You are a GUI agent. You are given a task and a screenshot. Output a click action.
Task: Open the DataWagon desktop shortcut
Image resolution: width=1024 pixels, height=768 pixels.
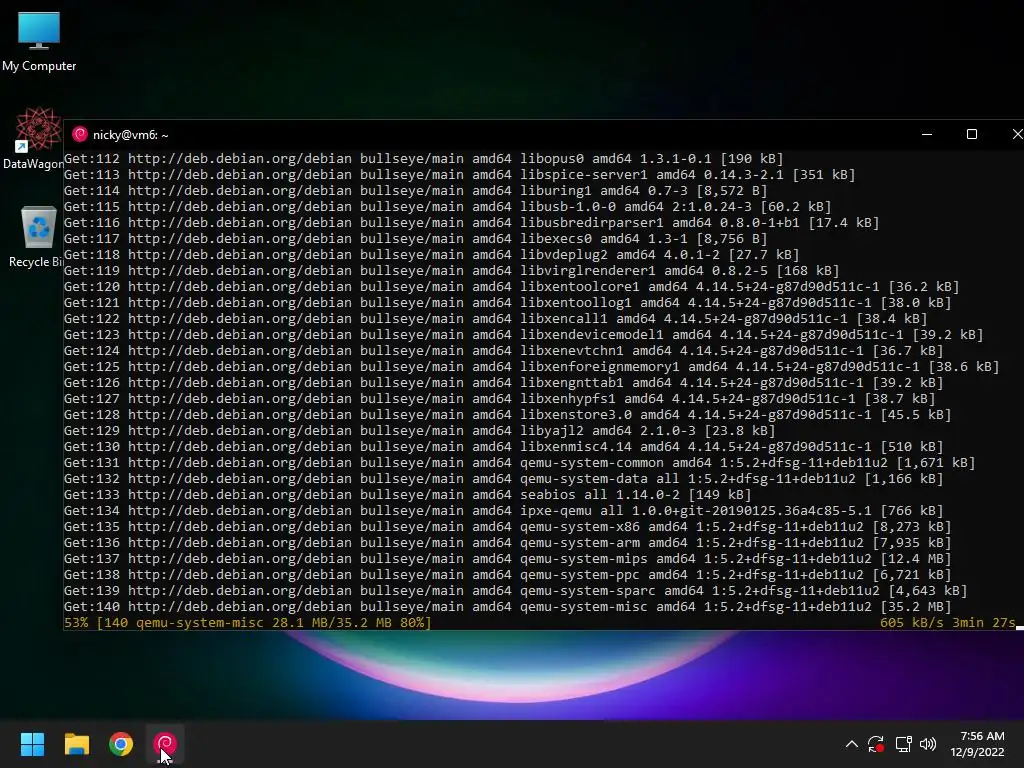click(33, 138)
